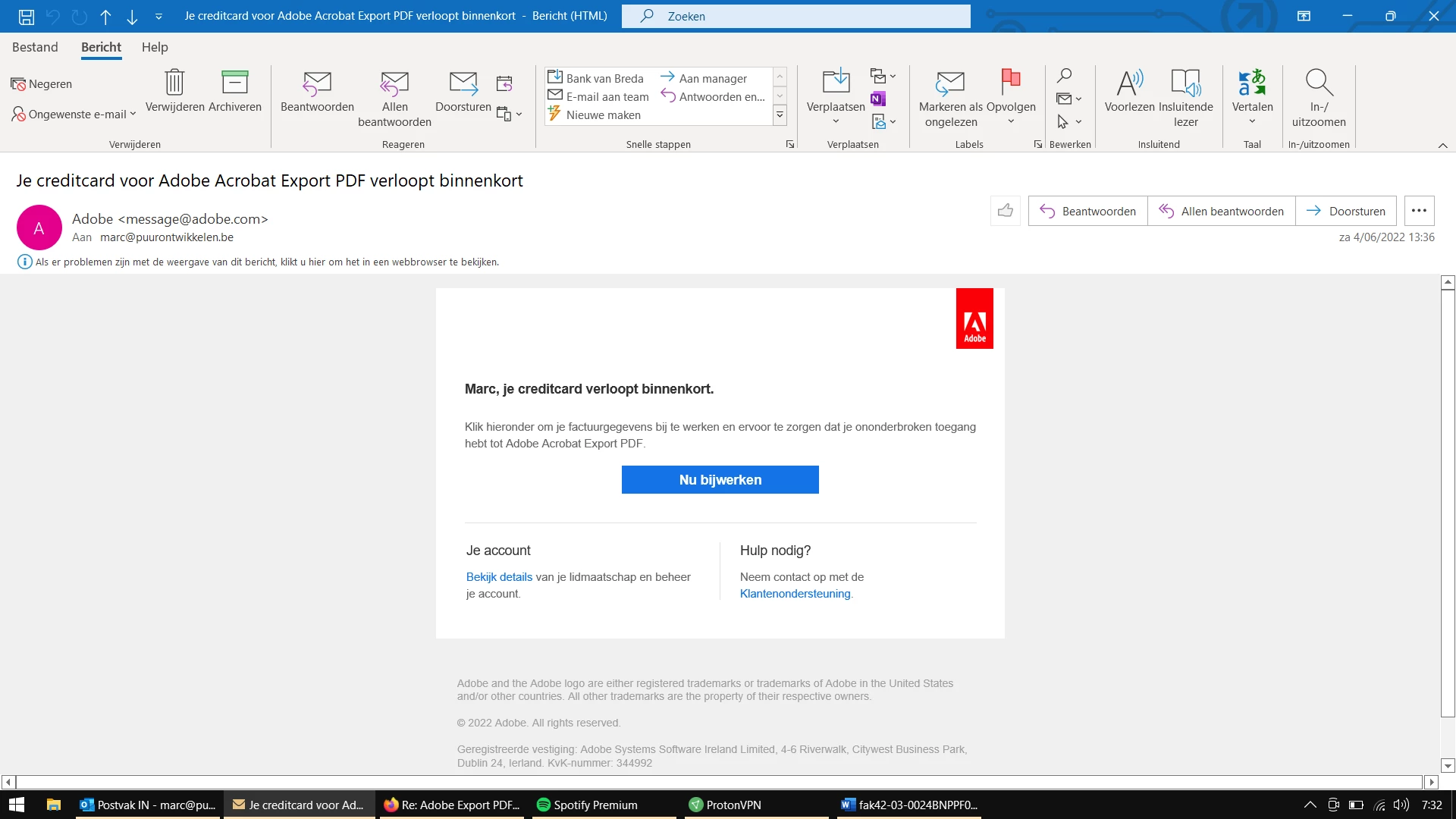Click the Voorlezen read aloud icon

coord(1129,83)
